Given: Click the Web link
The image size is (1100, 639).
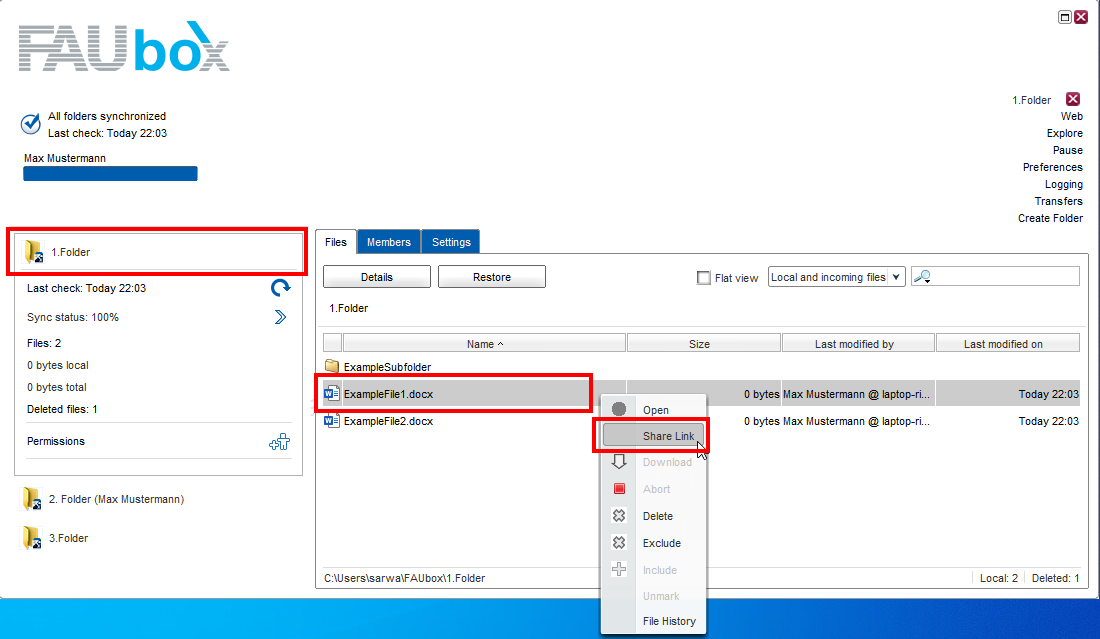Looking at the screenshot, I should pos(1071,116).
